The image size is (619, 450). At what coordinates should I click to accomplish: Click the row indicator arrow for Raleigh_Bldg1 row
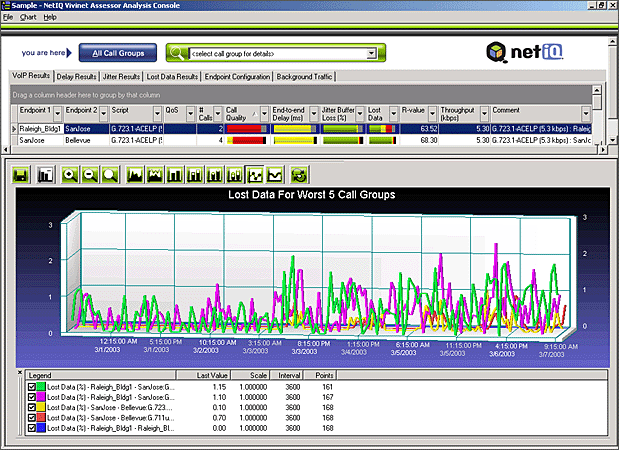[x=14, y=129]
